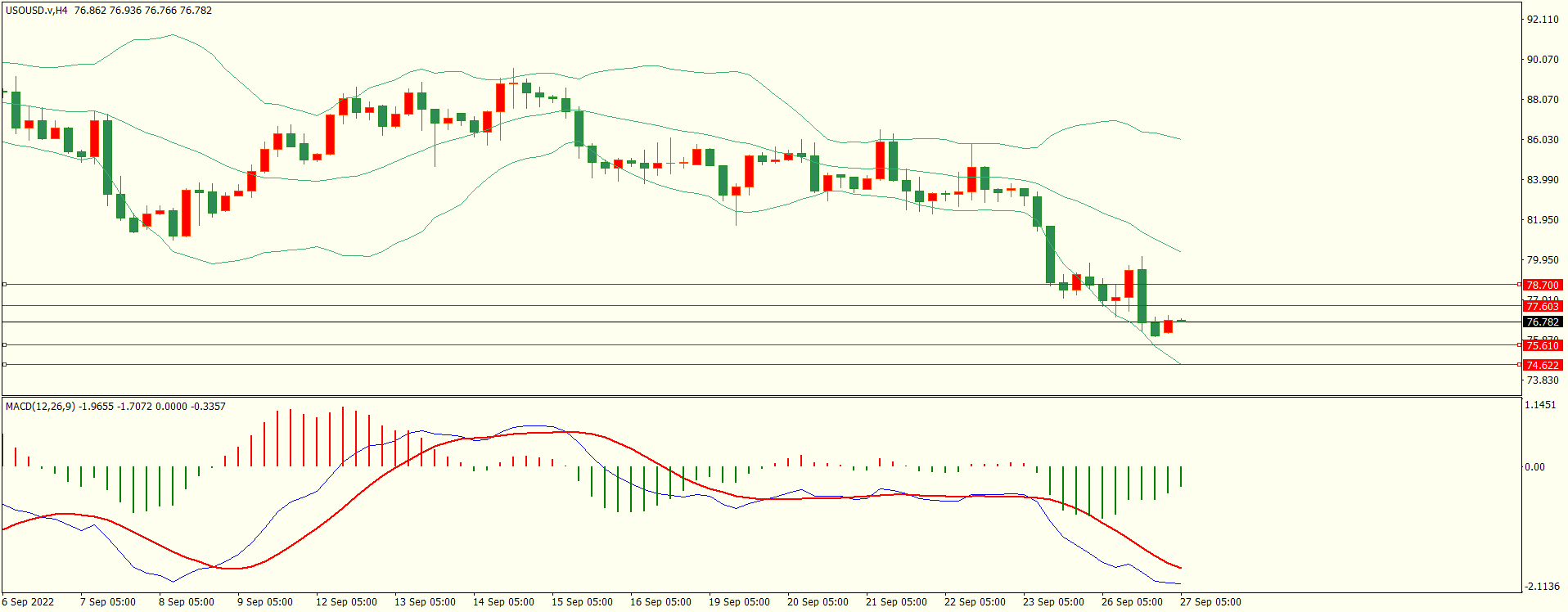Screen dimensions: 1568x612
Task: Click the MACD(12,26,9) indicator label
Action: [x=39, y=407]
